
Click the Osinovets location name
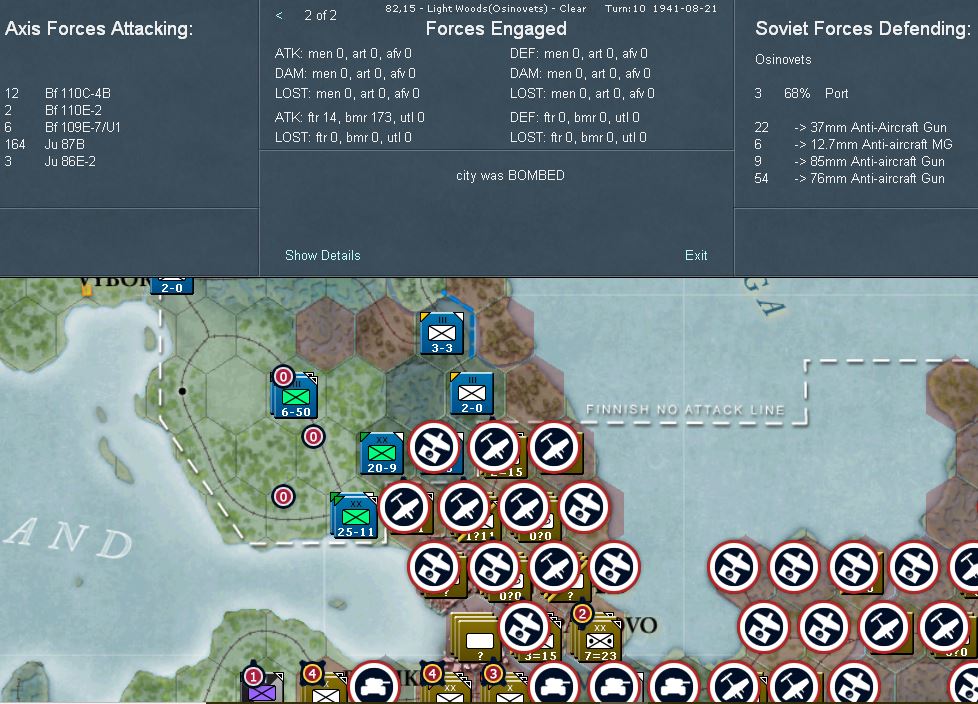[x=783, y=60]
